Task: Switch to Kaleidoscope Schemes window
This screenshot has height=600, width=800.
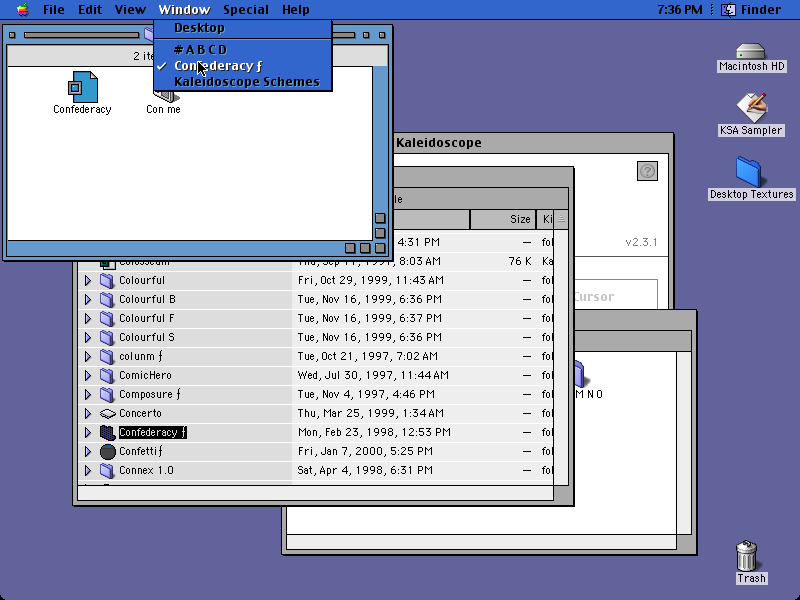Action: (243, 82)
